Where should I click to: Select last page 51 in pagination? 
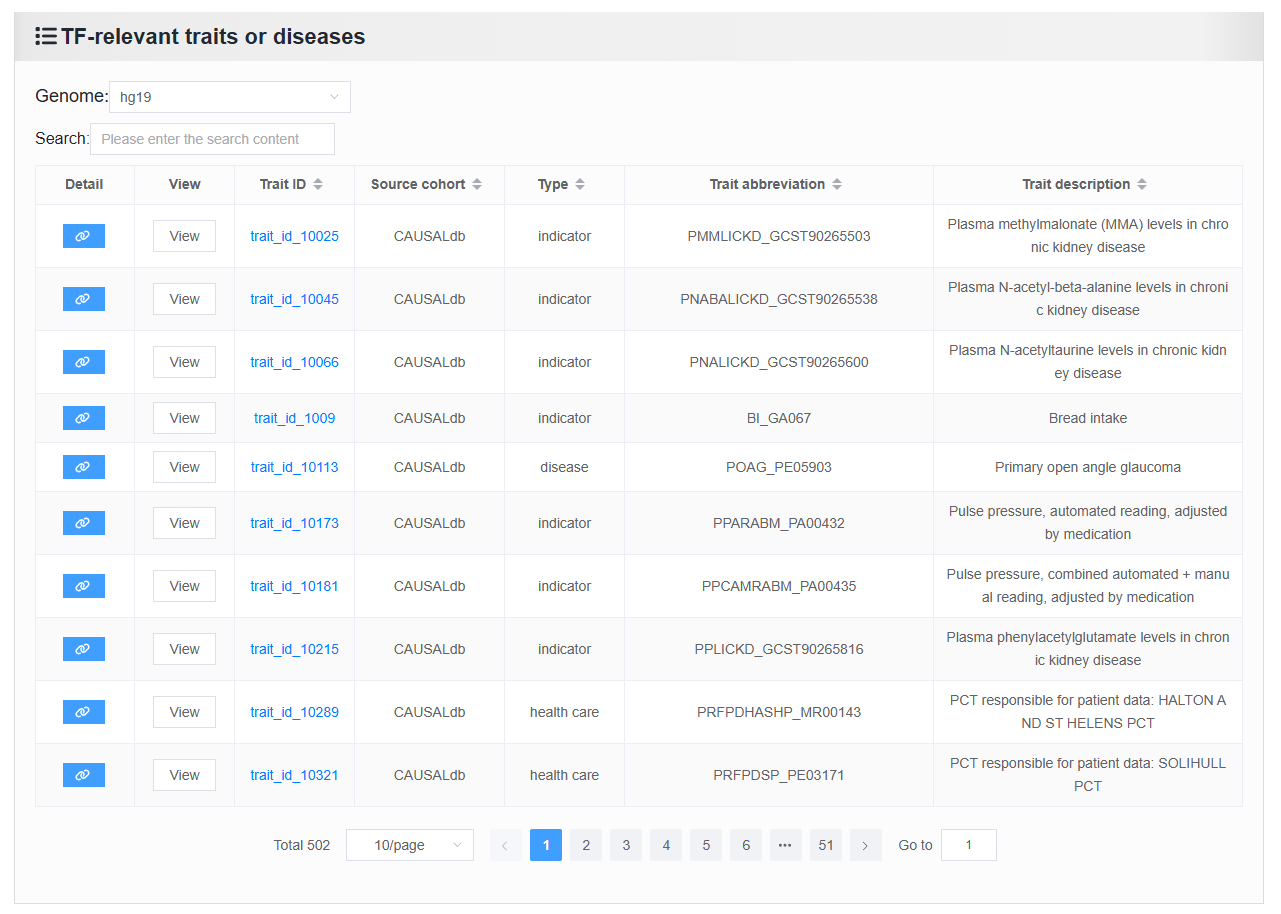click(826, 845)
